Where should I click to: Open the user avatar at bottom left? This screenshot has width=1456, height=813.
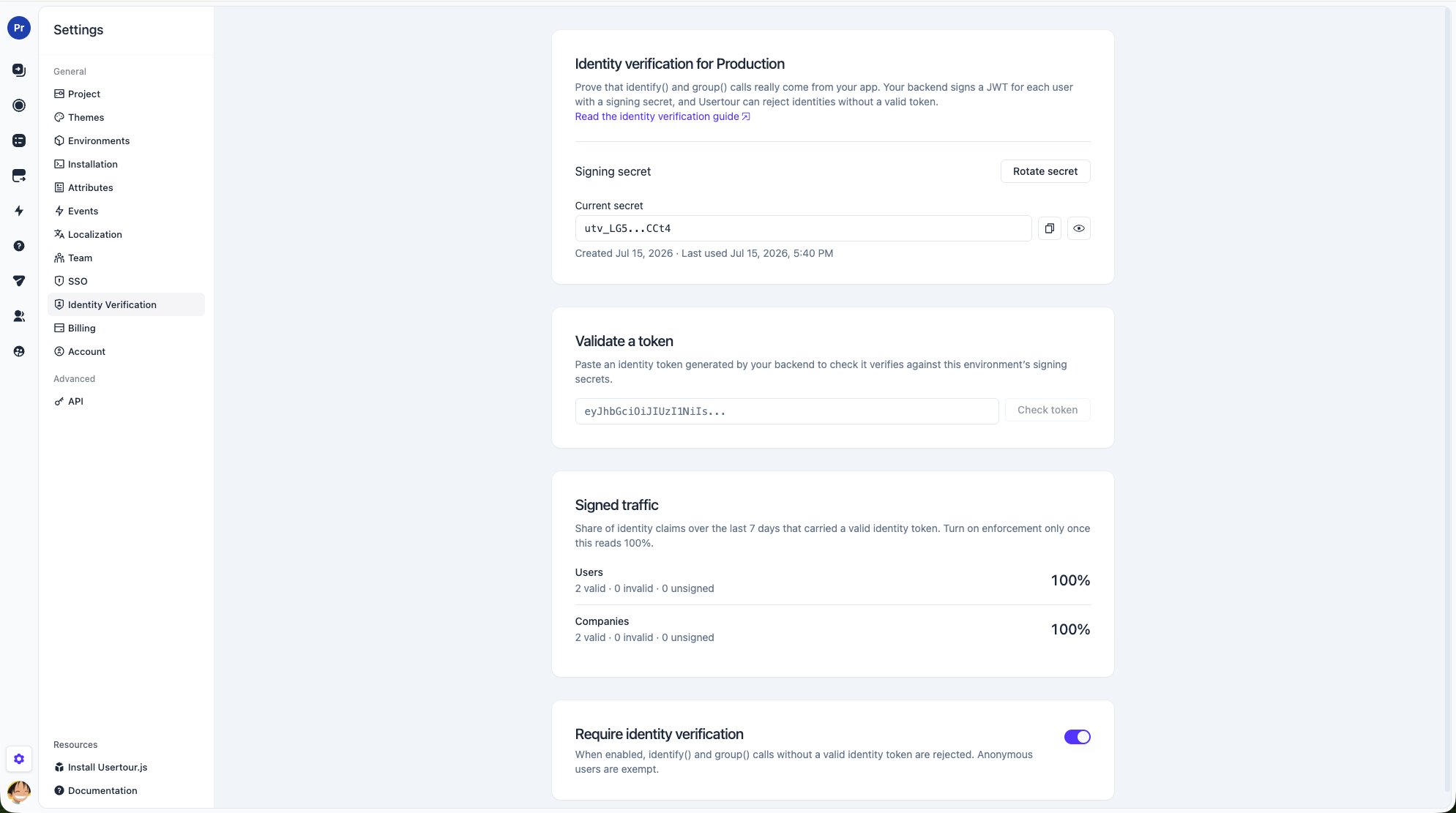click(x=19, y=792)
